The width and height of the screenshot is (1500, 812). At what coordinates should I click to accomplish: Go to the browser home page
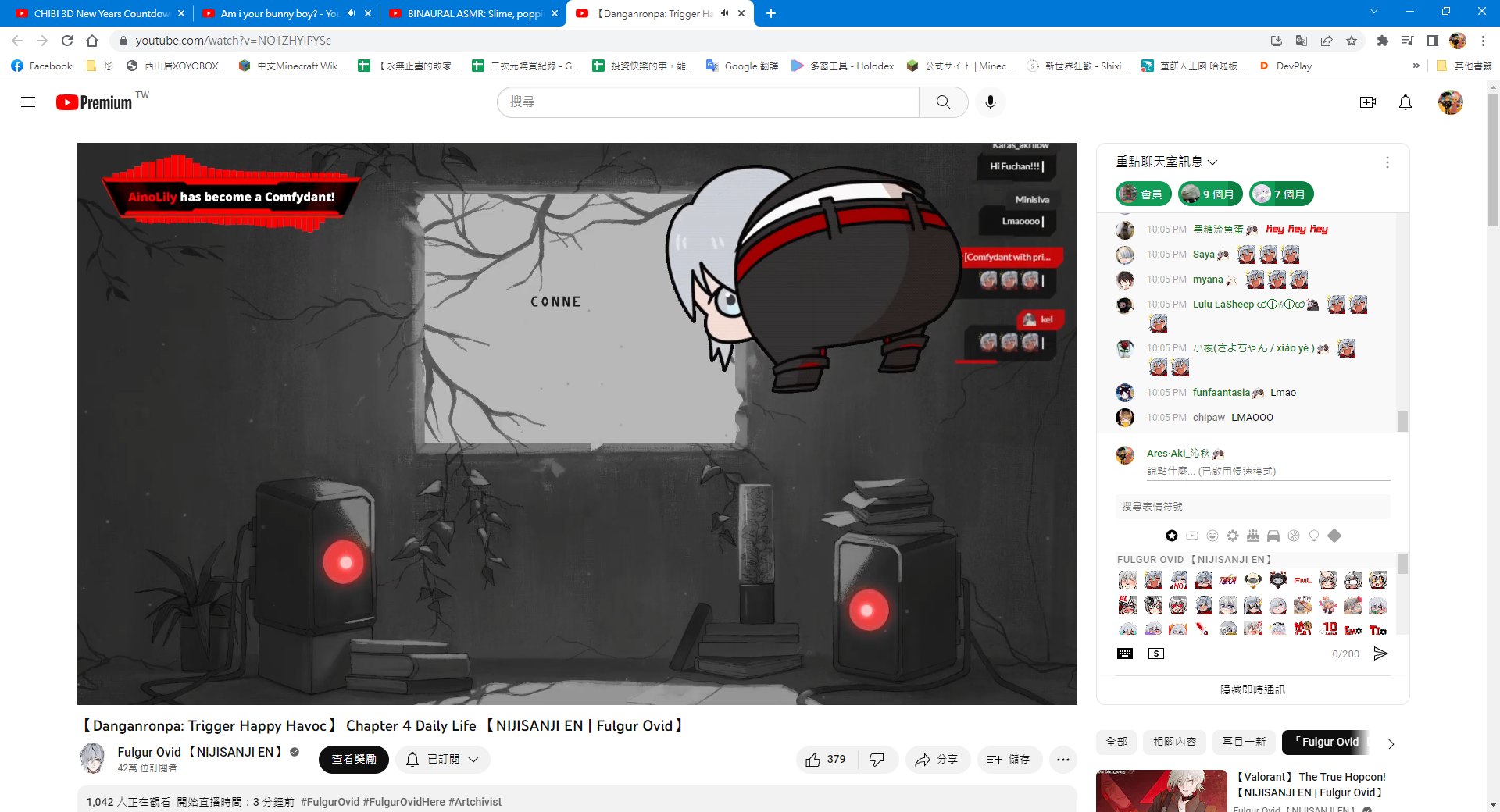coord(92,41)
